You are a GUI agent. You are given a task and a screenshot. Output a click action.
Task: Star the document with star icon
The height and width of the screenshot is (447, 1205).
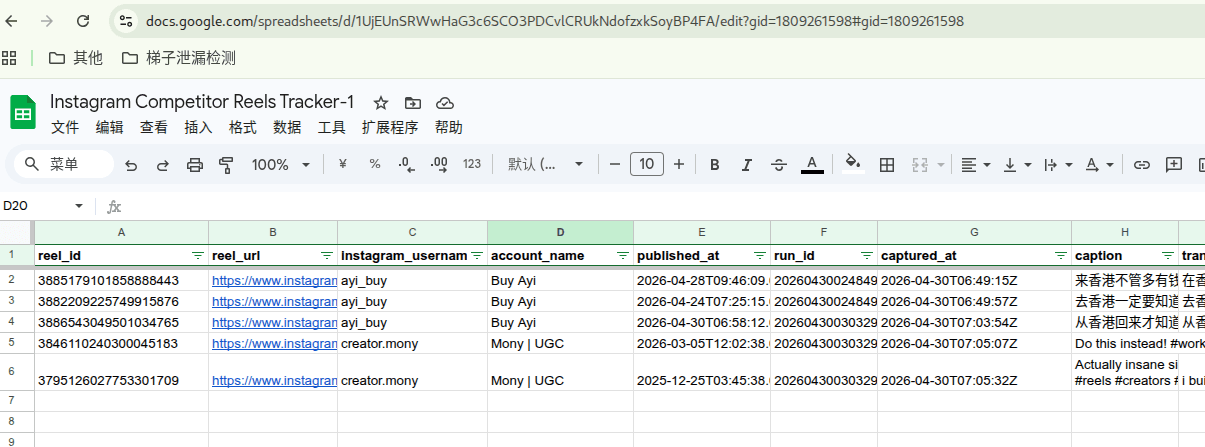[x=380, y=103]
